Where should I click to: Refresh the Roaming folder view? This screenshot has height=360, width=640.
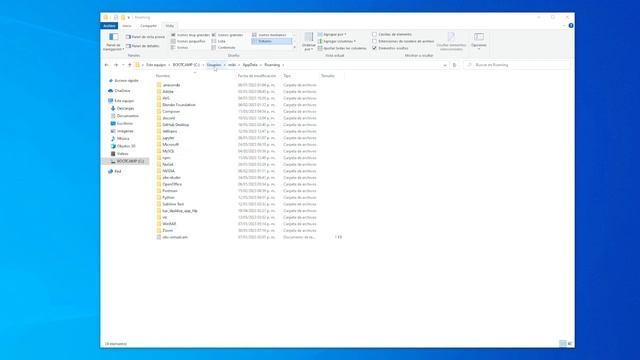pyautogui.click(x=454, y=65)
